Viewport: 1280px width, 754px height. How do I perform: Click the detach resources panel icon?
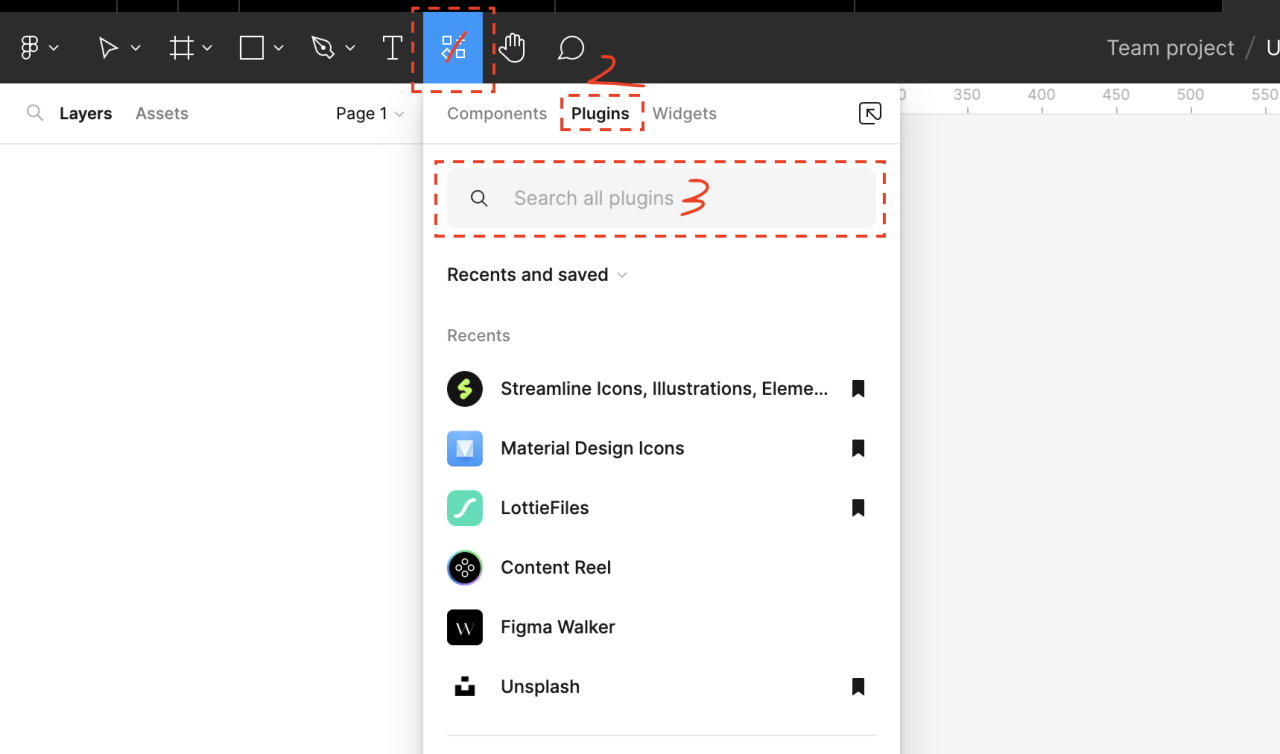coord(870,114)
